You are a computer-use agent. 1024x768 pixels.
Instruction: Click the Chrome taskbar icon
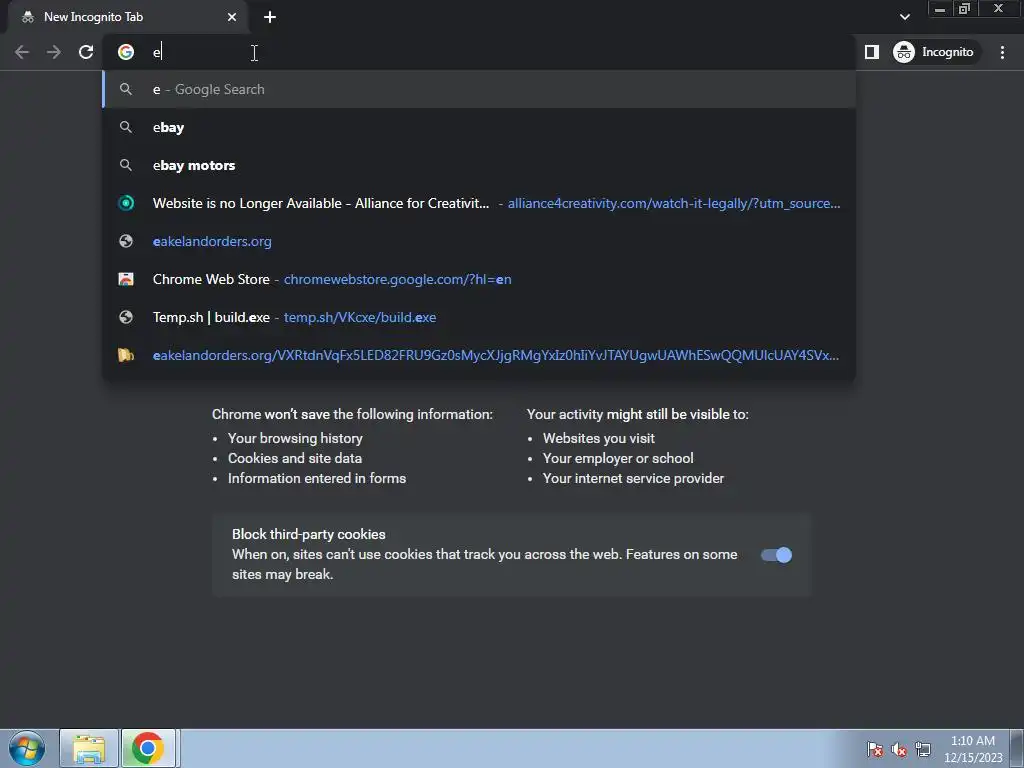148,748
